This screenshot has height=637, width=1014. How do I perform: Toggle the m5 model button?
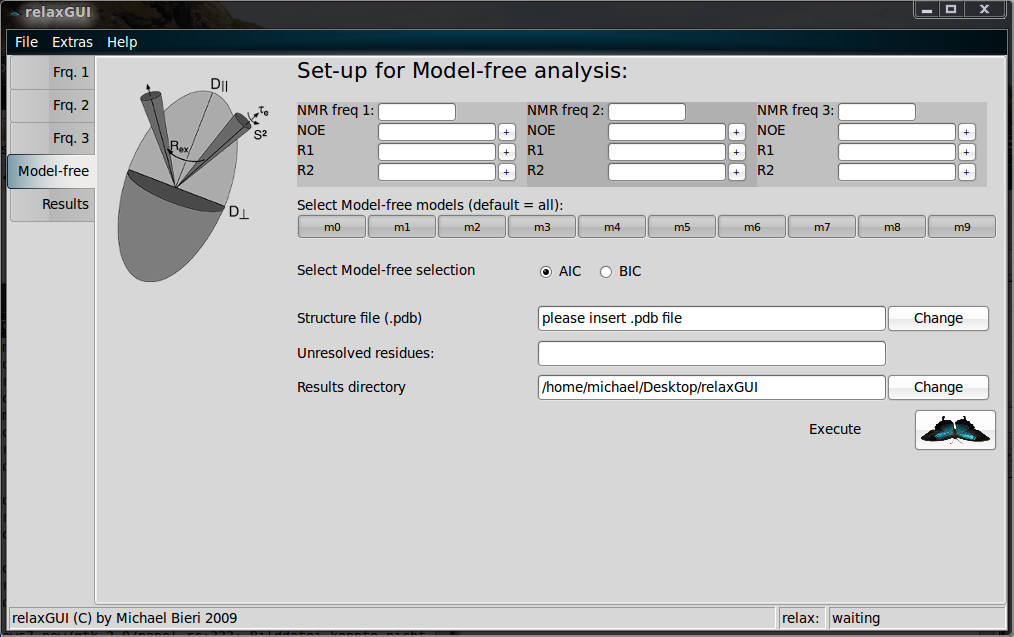[x=681, y=227]
